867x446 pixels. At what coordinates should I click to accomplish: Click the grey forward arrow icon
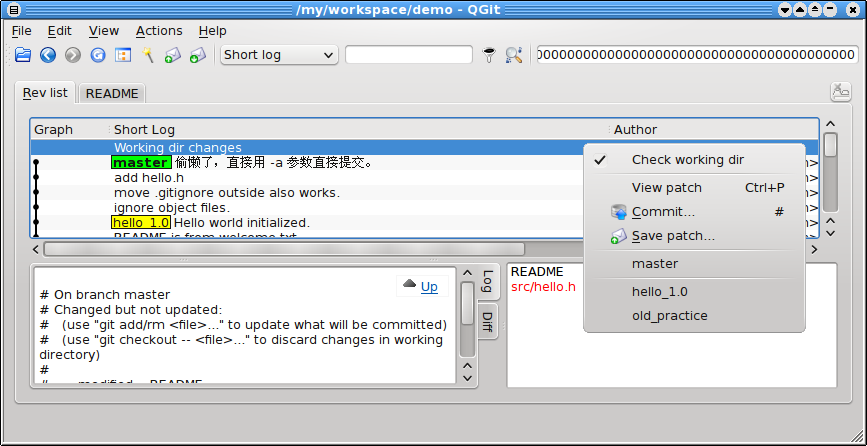[73, 55]
